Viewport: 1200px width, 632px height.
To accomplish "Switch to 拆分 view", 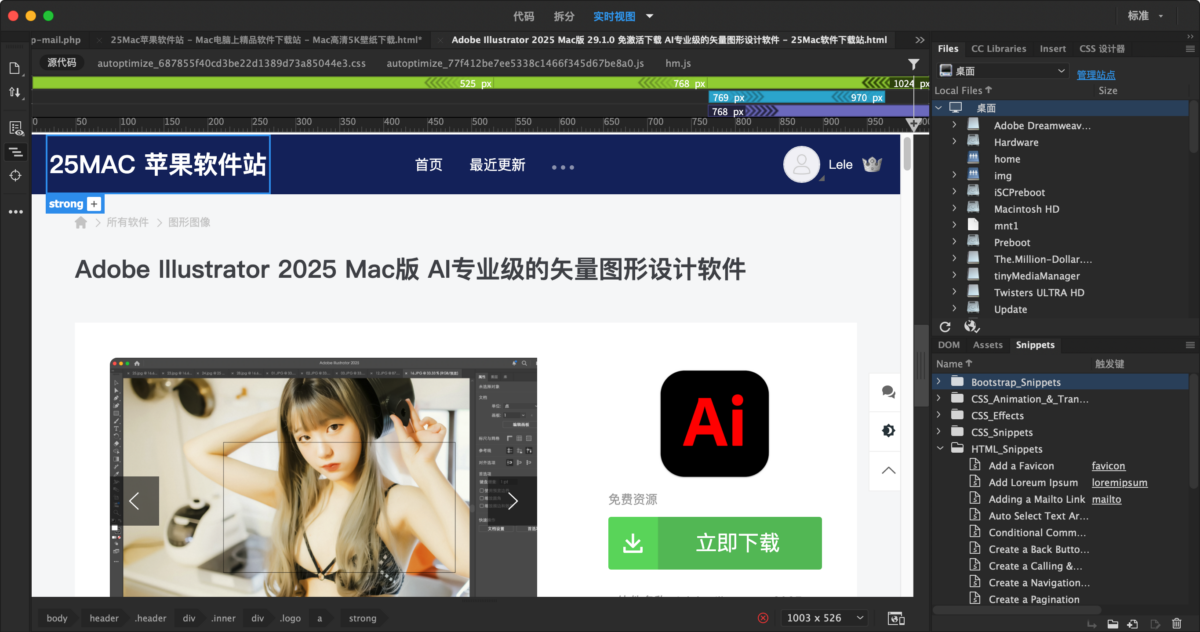I will pyautogui.click(x=564, y=16).
